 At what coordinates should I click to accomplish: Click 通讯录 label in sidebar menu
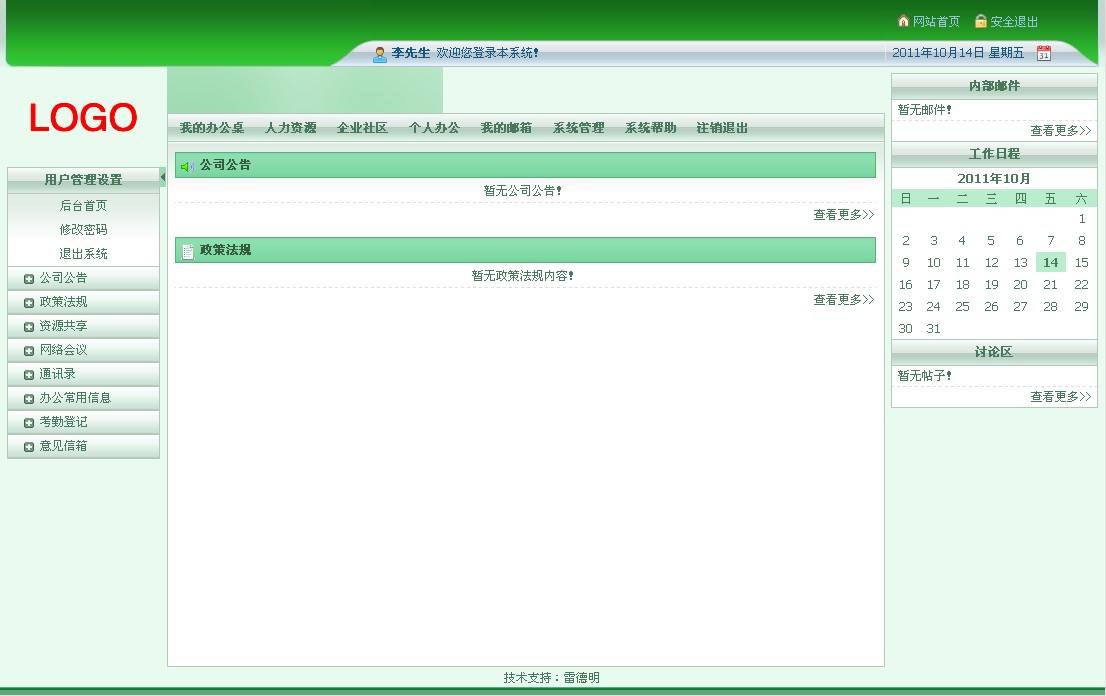tap(57, 374)
